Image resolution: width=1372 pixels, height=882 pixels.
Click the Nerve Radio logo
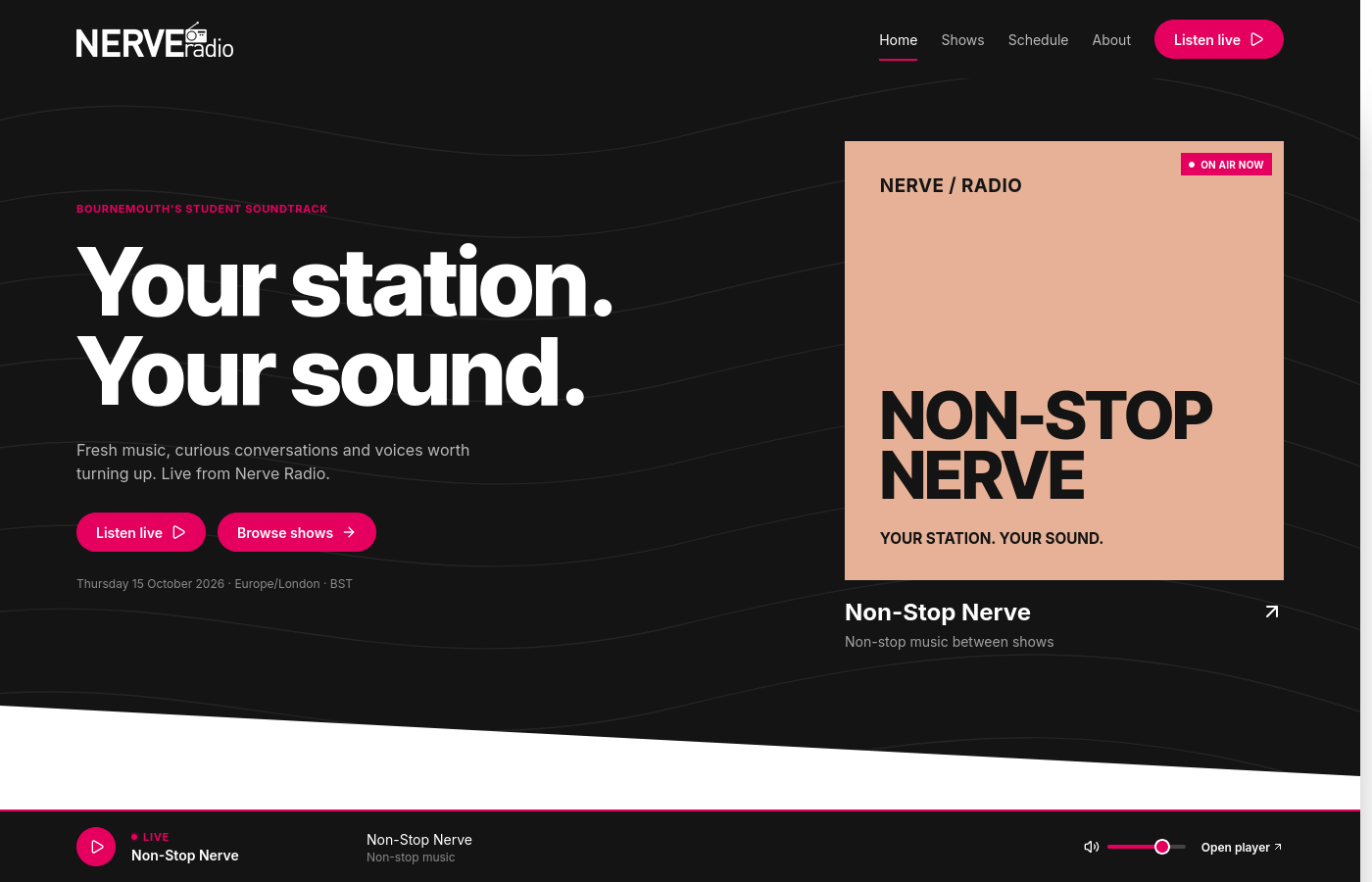pyautogui.click(x=155, y=40)
